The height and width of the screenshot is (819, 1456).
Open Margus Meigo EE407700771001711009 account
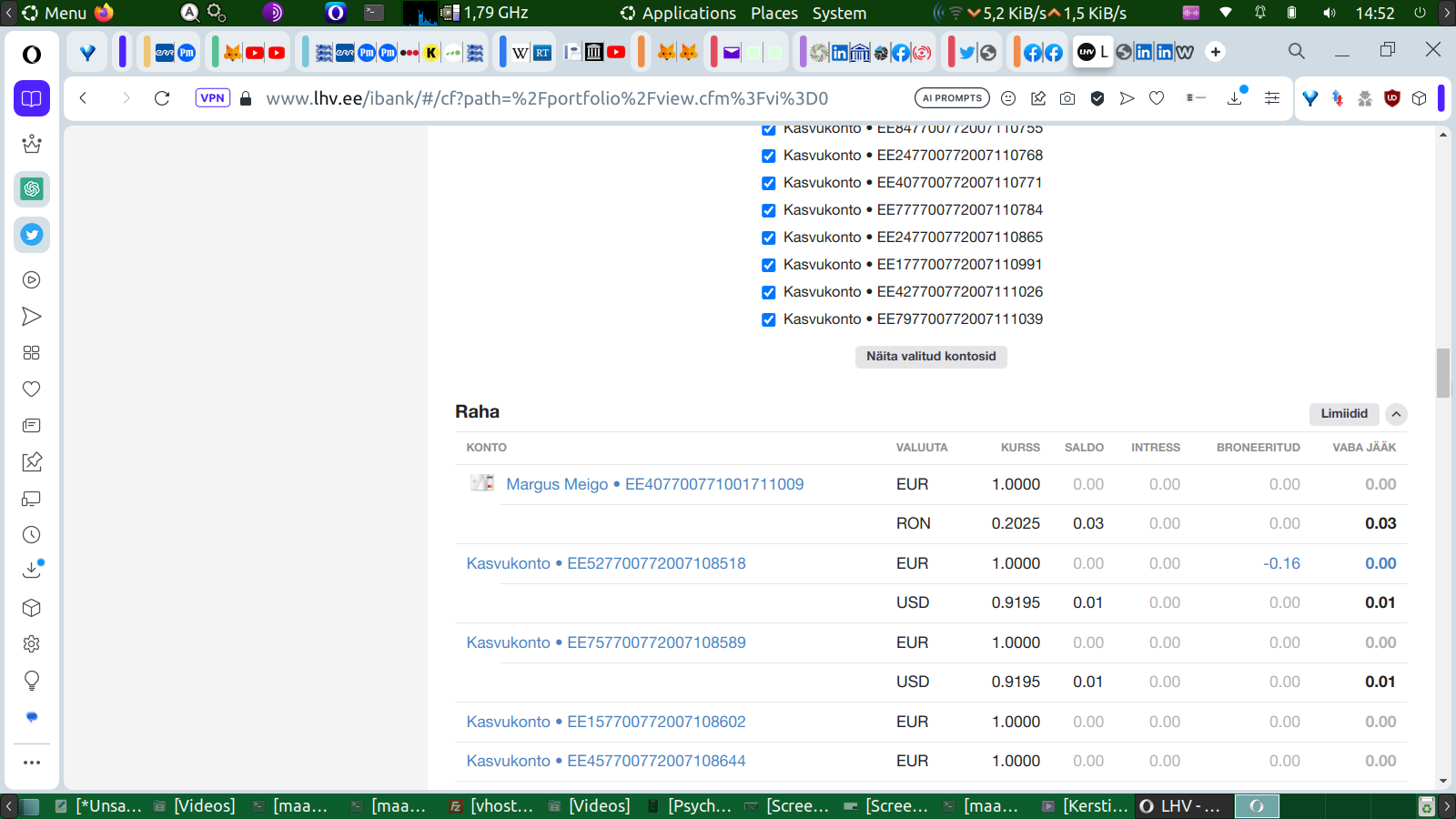[654, 484]
